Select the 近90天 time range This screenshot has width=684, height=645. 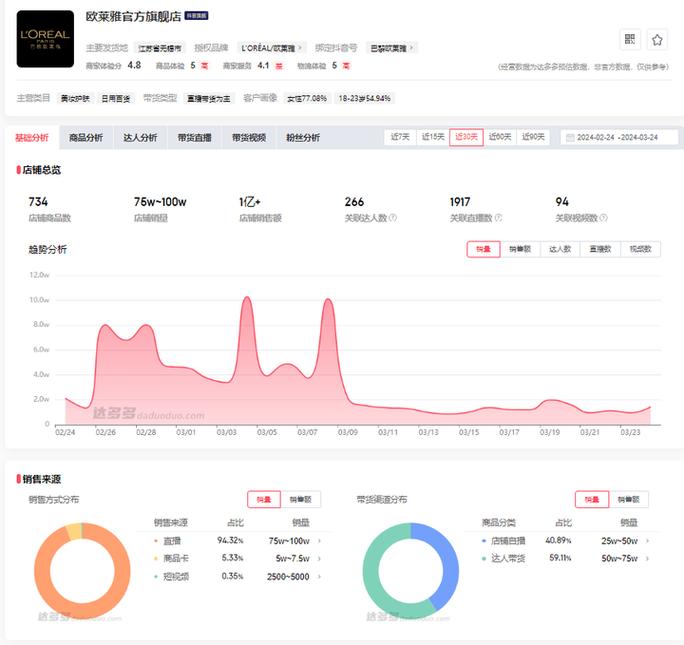tap(533, 137)
